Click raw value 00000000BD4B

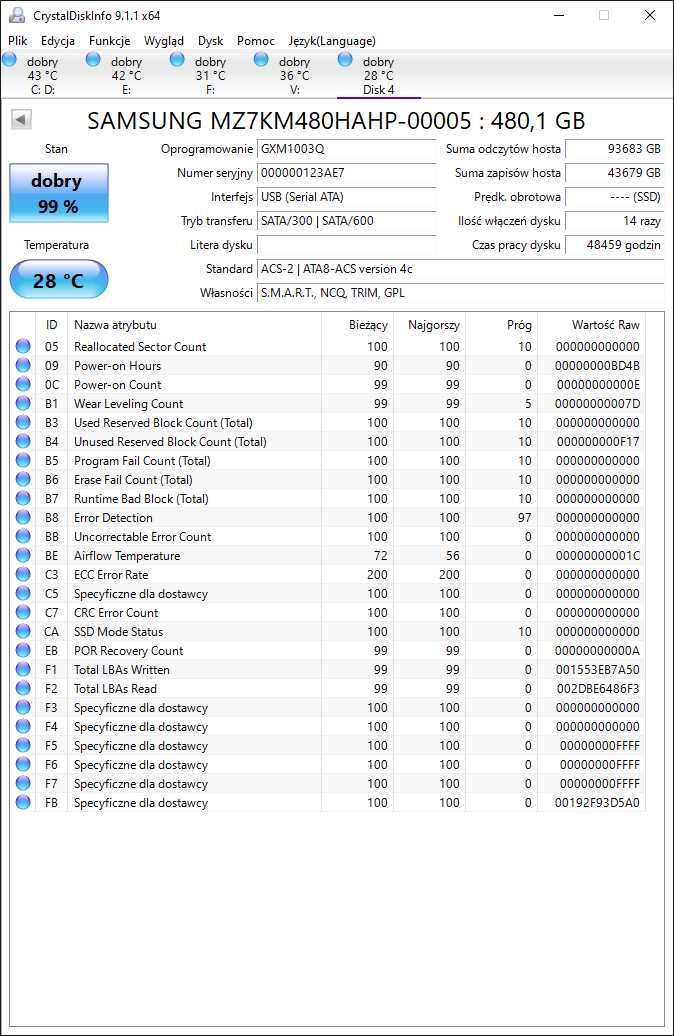tap(597, 365)
